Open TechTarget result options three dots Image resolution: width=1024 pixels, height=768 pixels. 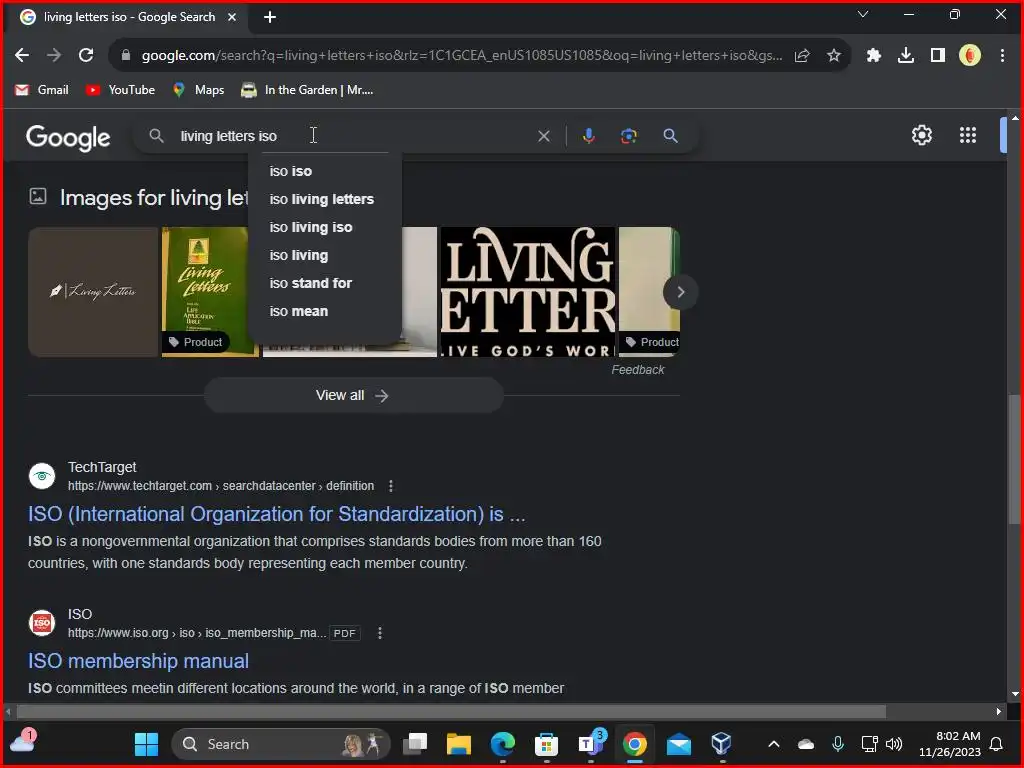tap(391, 486)
